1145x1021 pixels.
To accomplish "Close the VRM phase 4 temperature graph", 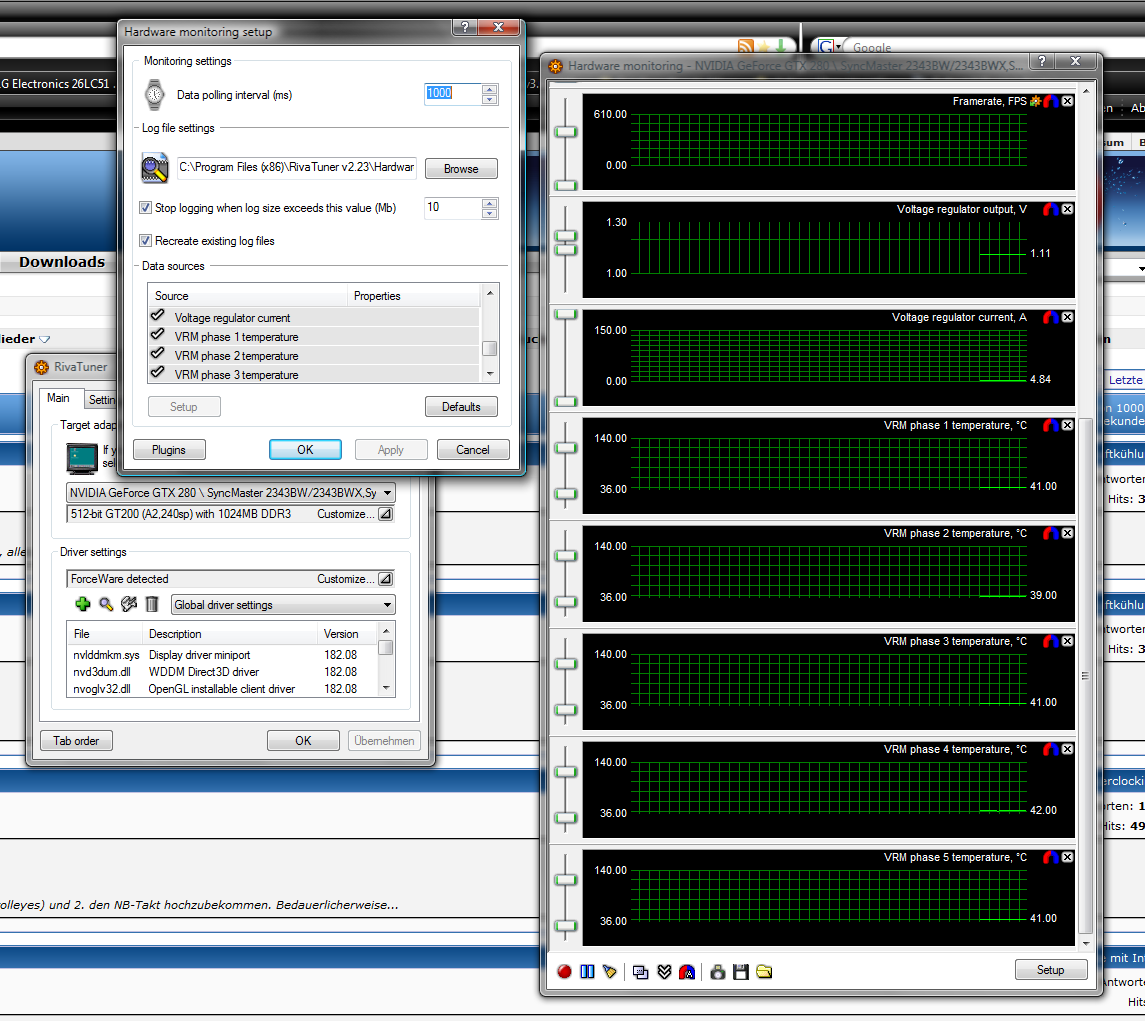I will (1068, 750).
